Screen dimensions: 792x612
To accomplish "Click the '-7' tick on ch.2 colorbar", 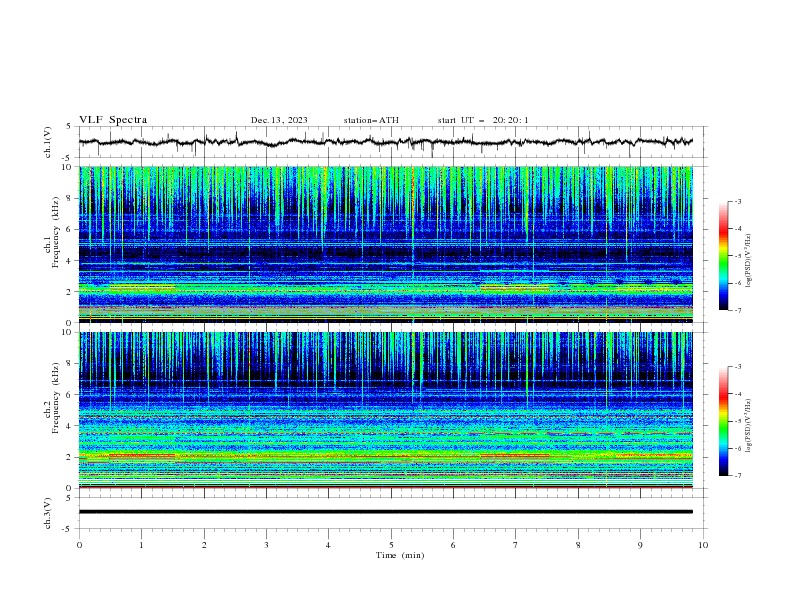I will (x=737, y=475).
